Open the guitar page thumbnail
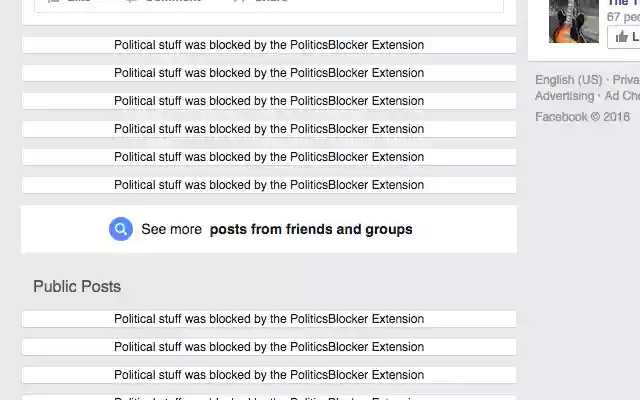This screenshot has width=640, height=400. click(573, 20)
